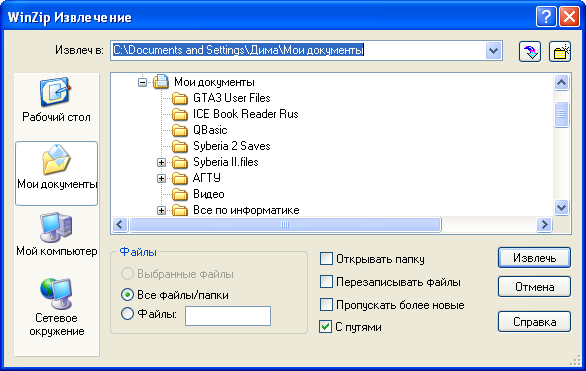This screenshot has height=371, width=586.
Task: Expand the Syberia II.files folder
Action: coord(161,163)
